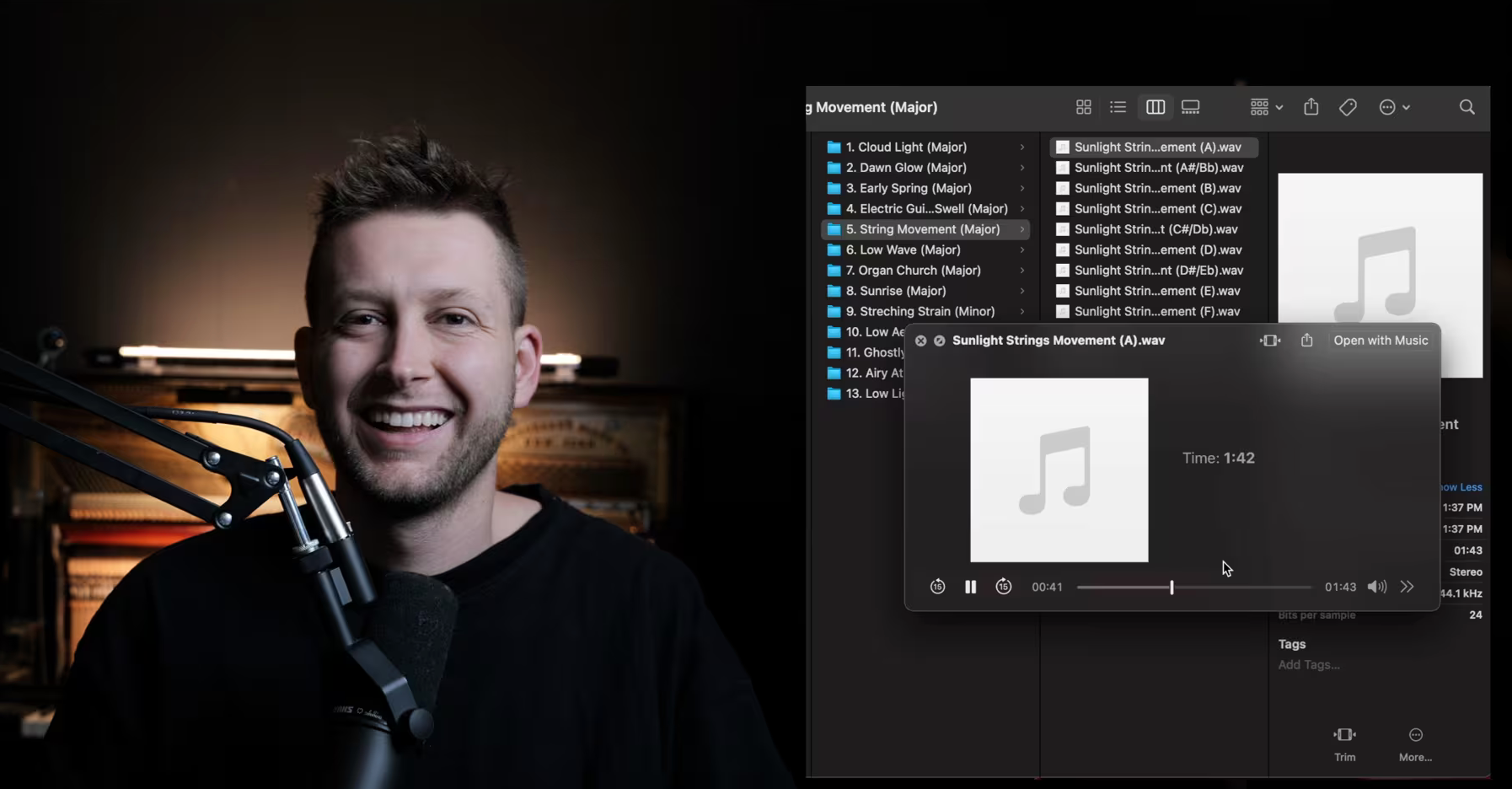Select file Sunlight Strin...ement (F).wav
1512x789 pixels.
(1154, 311)
